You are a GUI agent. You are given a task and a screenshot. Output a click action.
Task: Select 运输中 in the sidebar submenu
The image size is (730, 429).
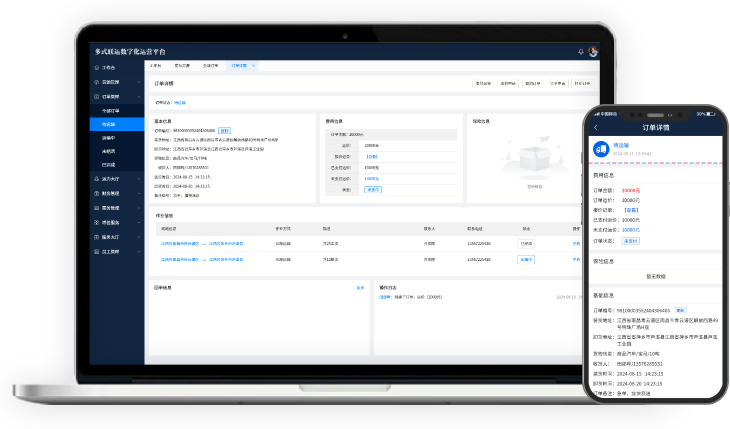pyautogui.click(x=109, y=138)
